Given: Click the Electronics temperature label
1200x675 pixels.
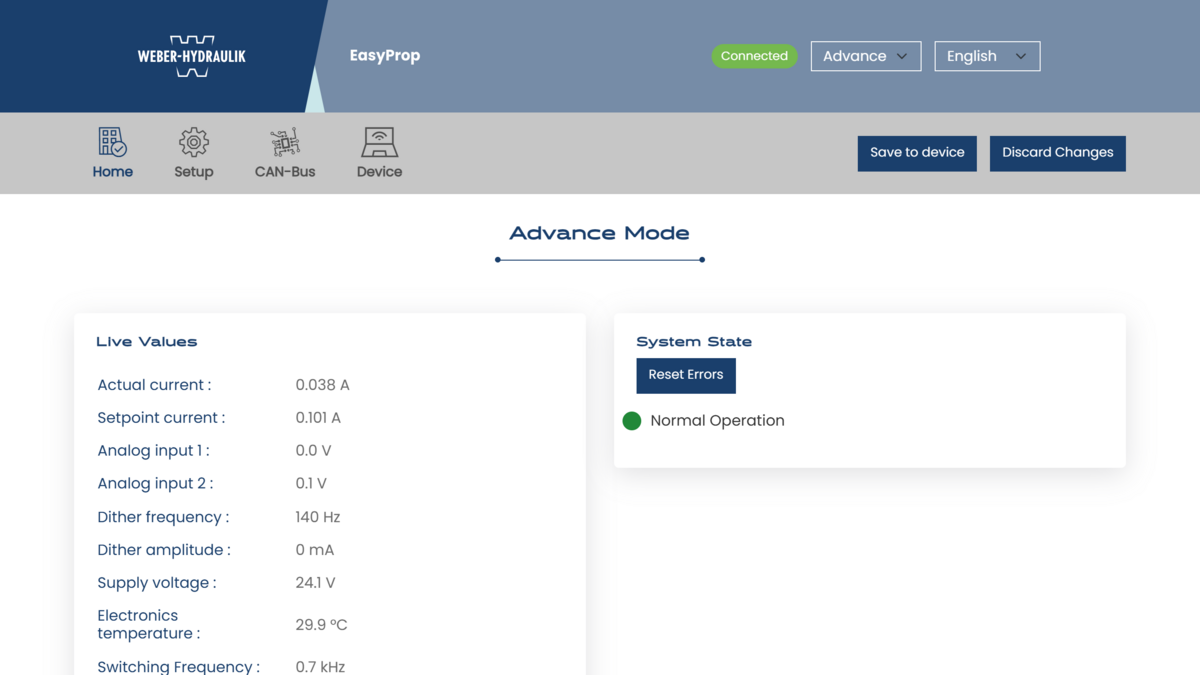Looking at the screenshot, I should point(148,625).
